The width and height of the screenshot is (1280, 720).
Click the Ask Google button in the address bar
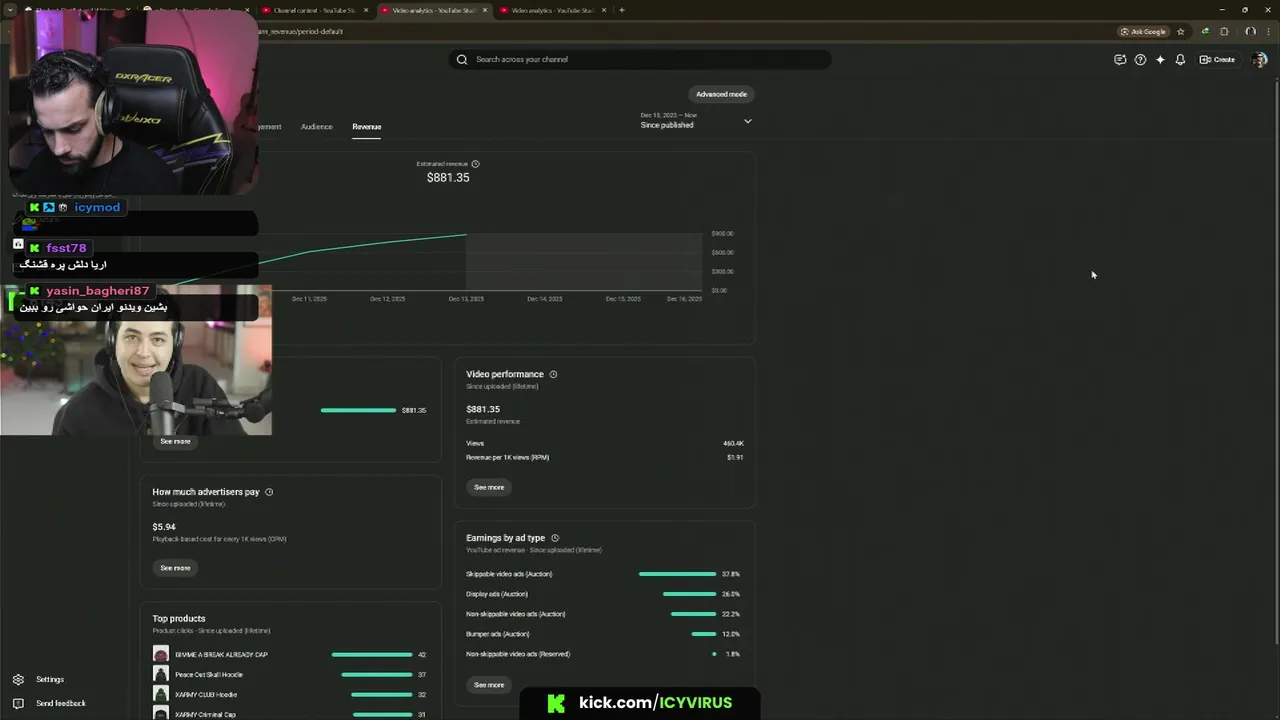(1143, 31)
